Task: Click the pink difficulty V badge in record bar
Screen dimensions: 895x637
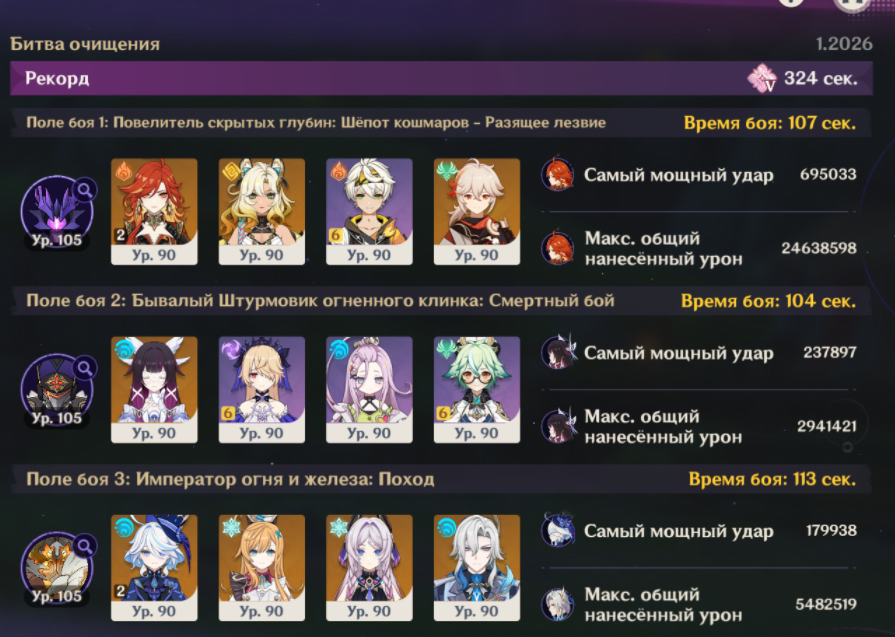Action: [x=762, y=78]
